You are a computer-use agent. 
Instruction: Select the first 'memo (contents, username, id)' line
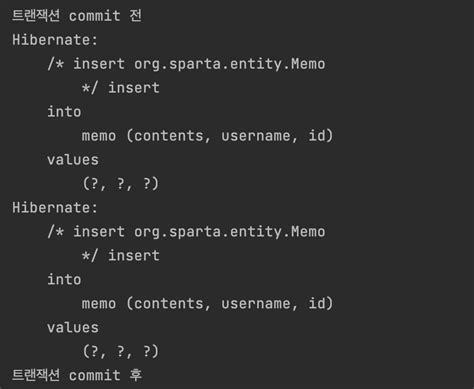point(207,136)
